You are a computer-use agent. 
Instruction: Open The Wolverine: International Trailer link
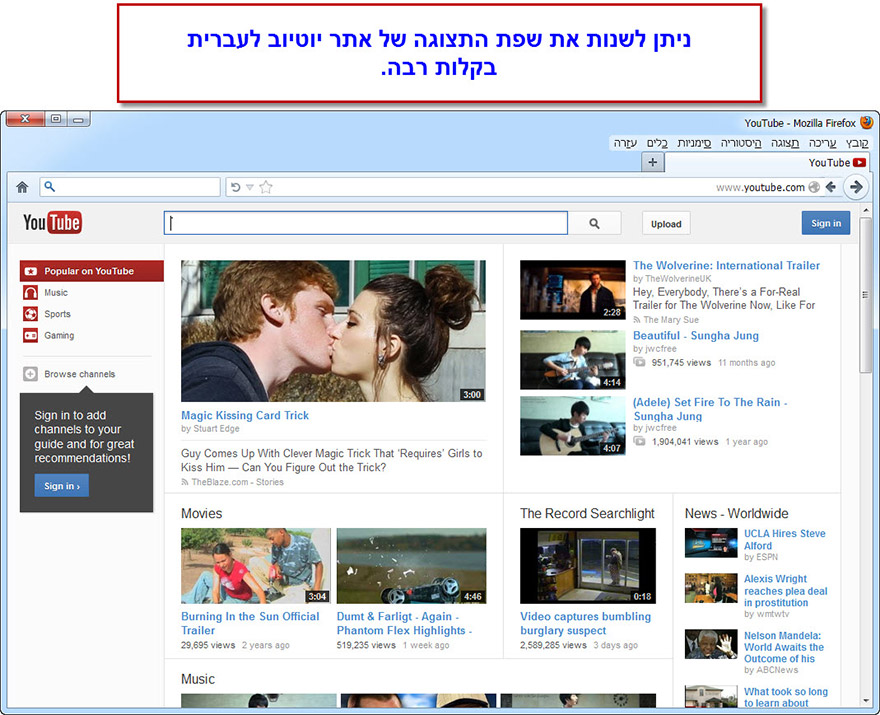pos(726,265)
